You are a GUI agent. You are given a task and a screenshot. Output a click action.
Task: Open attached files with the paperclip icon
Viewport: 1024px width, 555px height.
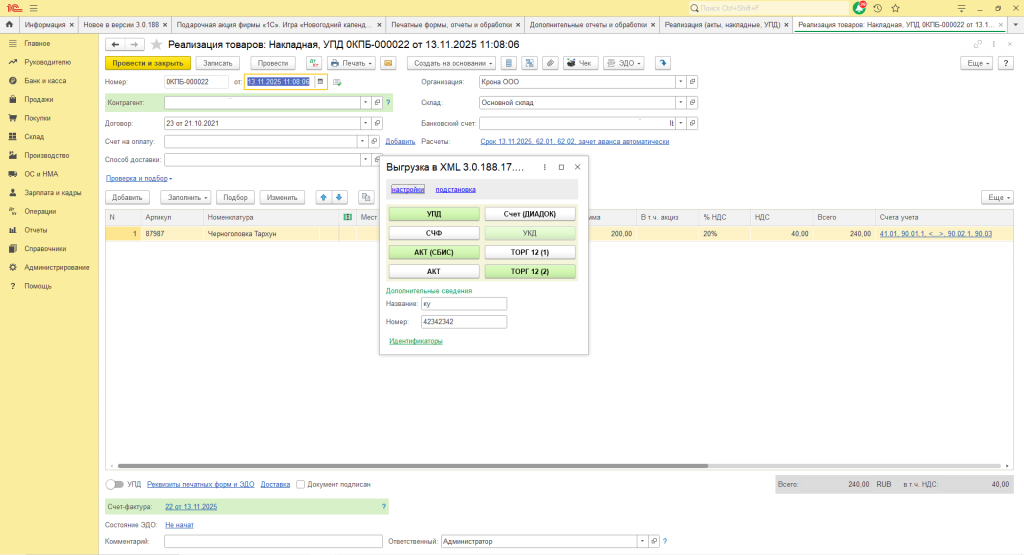coord(551,63)
